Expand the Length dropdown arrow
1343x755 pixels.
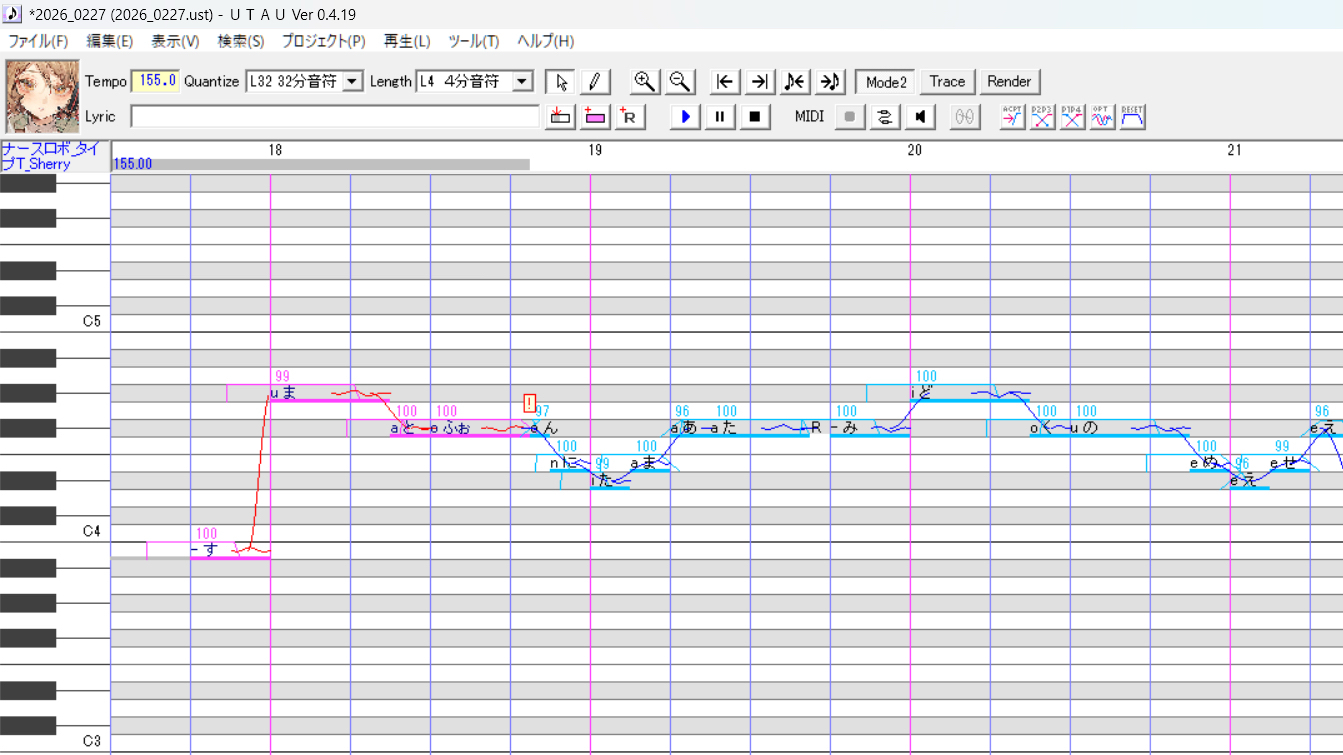523,82
